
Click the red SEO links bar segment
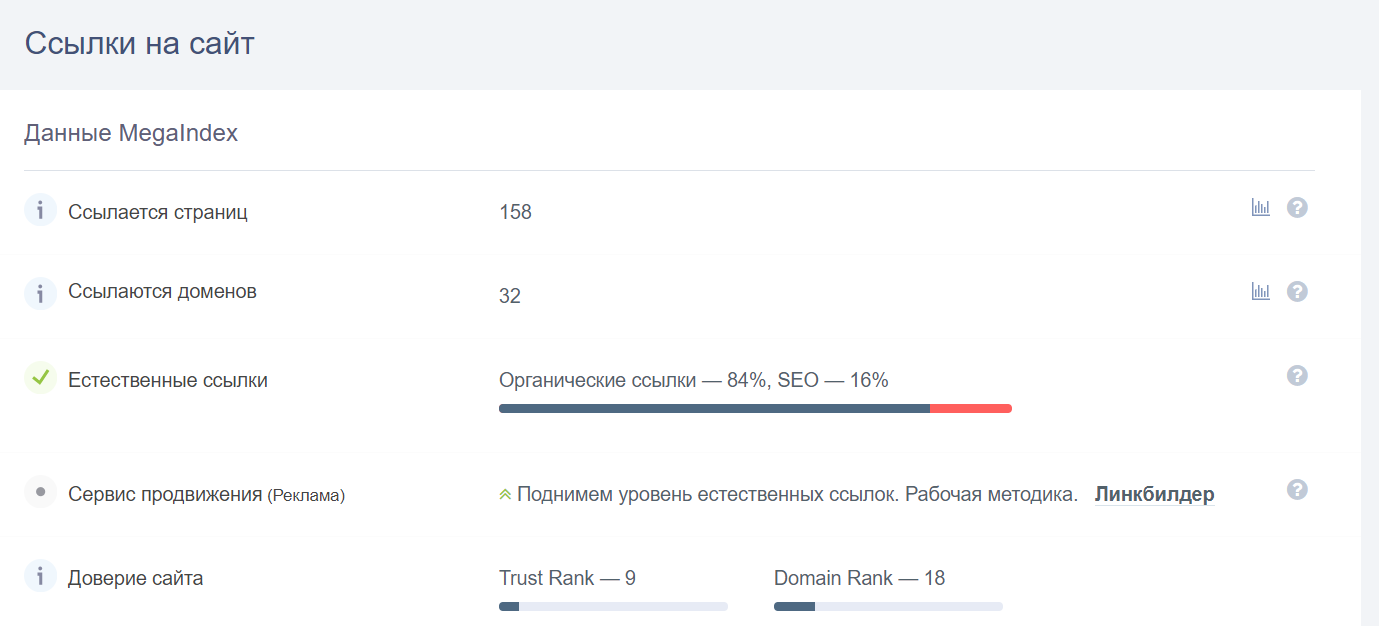[x=971, y=408]
